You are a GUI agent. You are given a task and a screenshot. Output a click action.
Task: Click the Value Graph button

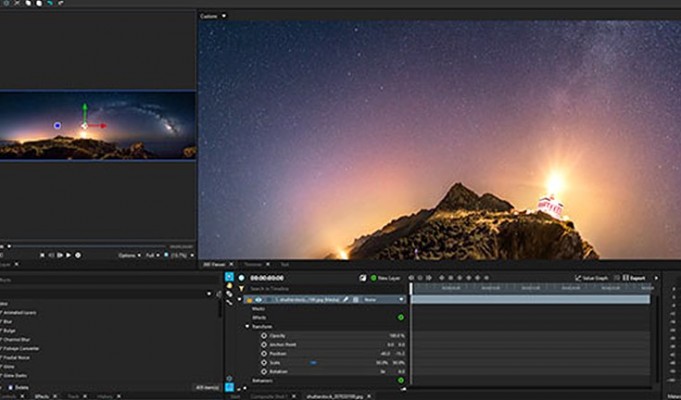pos(592,278)
